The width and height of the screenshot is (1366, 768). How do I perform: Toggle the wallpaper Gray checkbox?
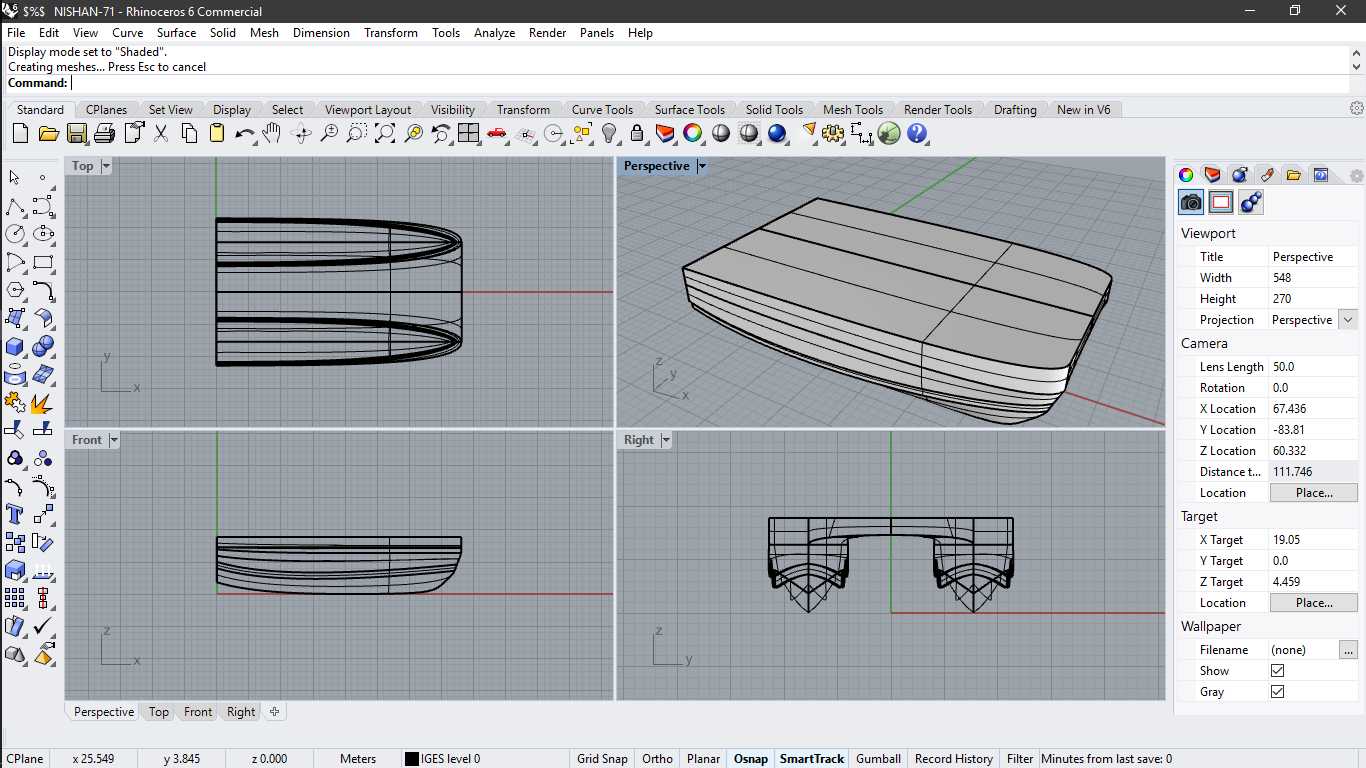[x=1277, y=692]
